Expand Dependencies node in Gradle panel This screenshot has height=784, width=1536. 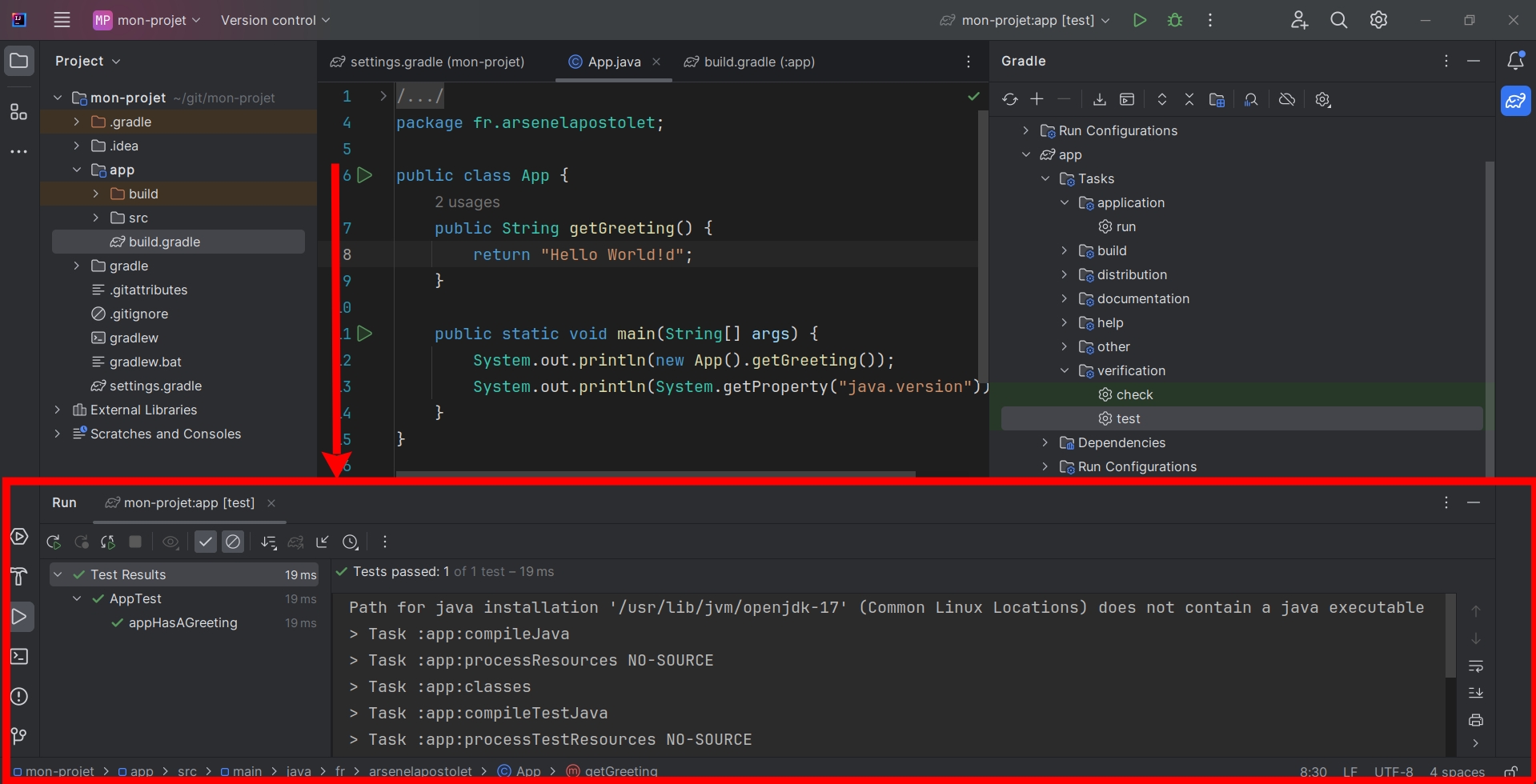[1045, 442]
